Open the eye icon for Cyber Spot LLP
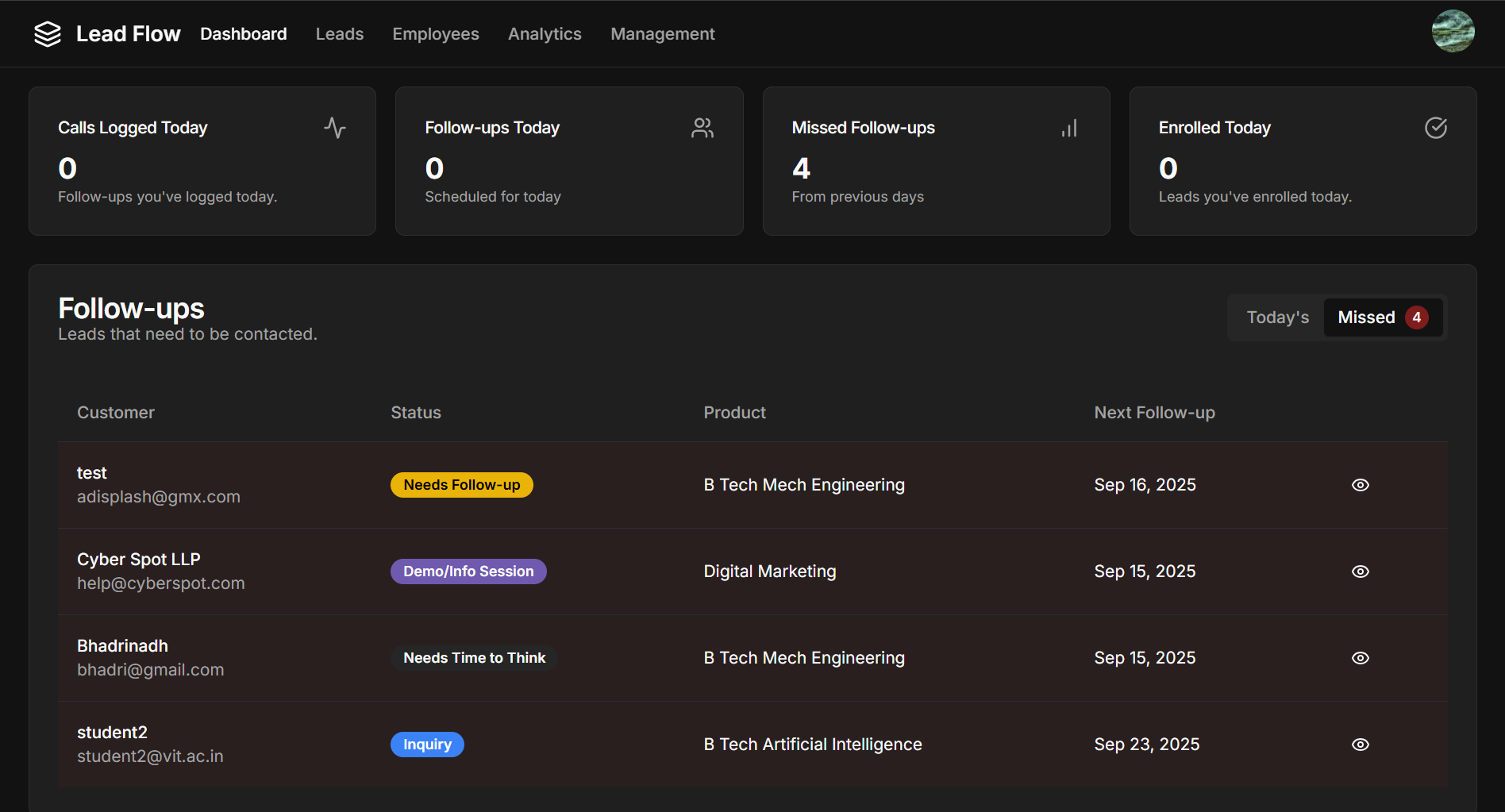Image resolution: width=1505 pixels, height=812 pixels. (1360, 571)
